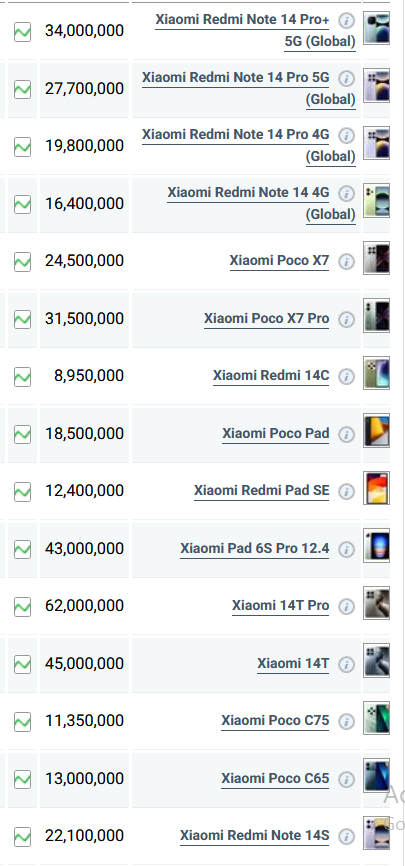
Task: Click info icon beside Xiaomi 14T Pro
Action: click(x=346, y=606)
